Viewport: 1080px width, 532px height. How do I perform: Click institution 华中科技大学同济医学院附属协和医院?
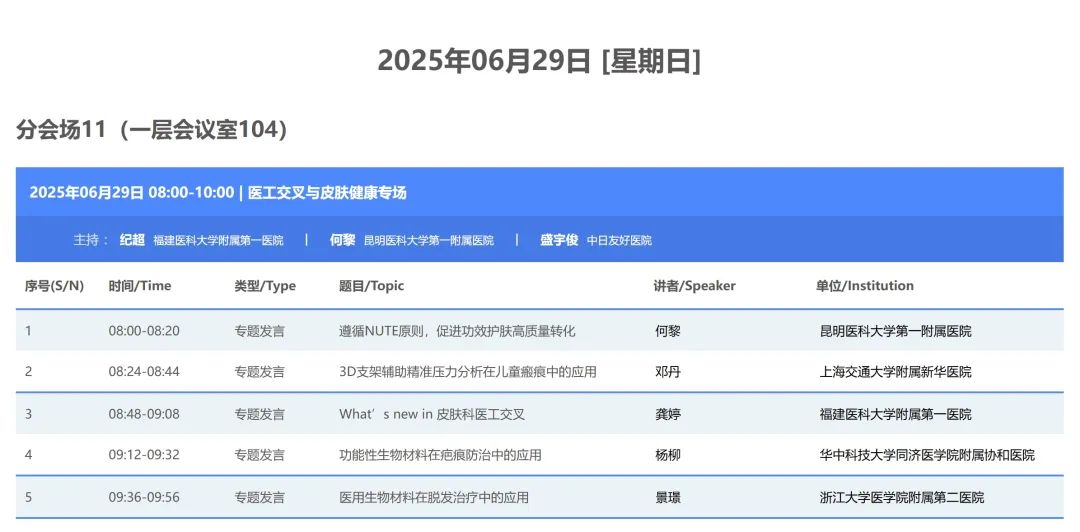pos(927,455)
